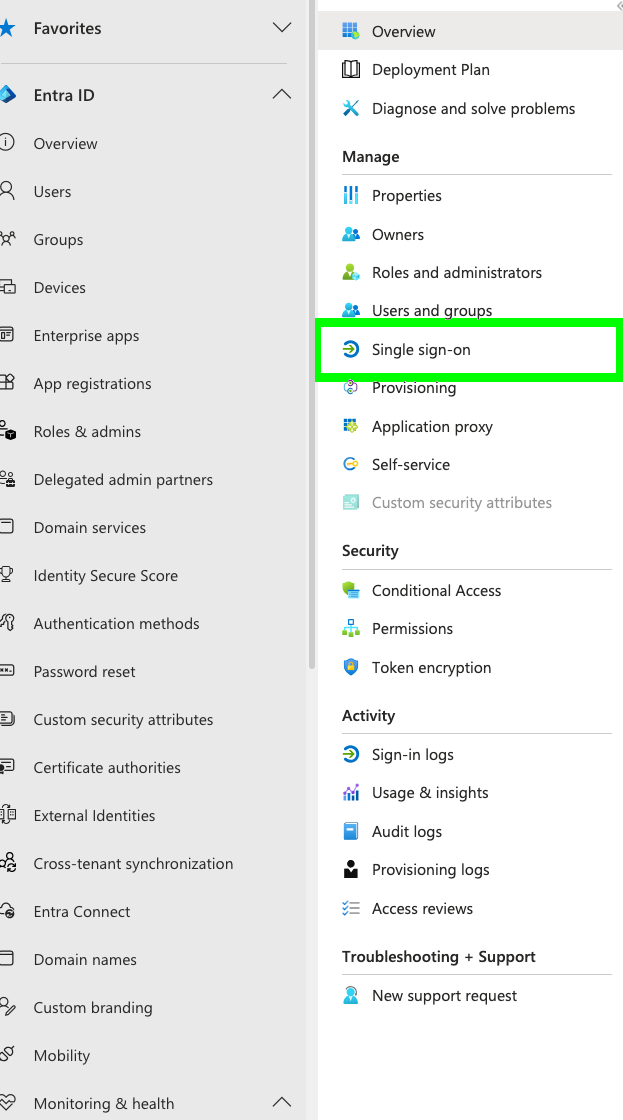Open Certificate authorities
The width and height of the screenshot is (623, 1120).
coord(107,767)
